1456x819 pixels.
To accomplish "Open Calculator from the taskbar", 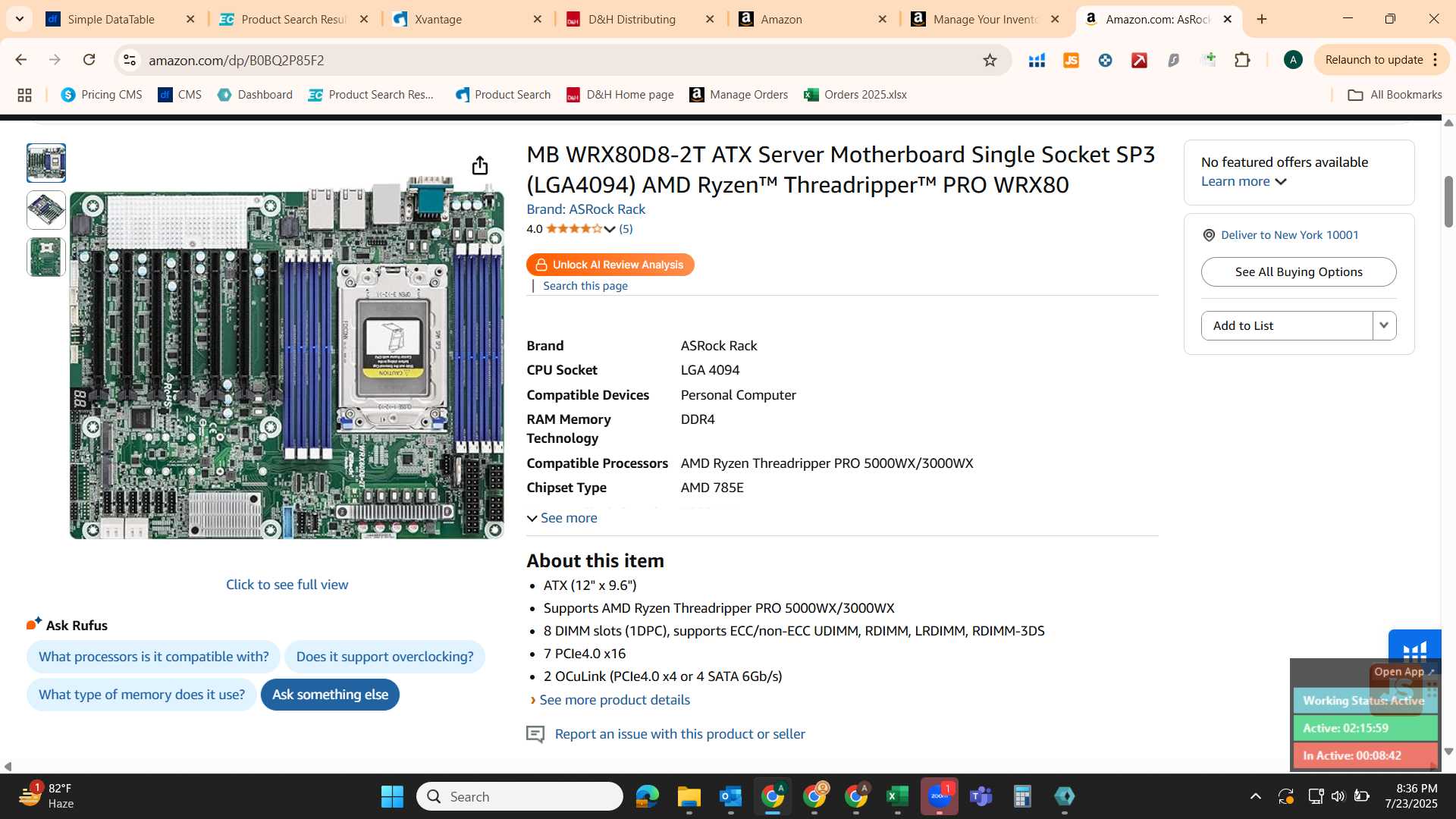I will 1022,796.
